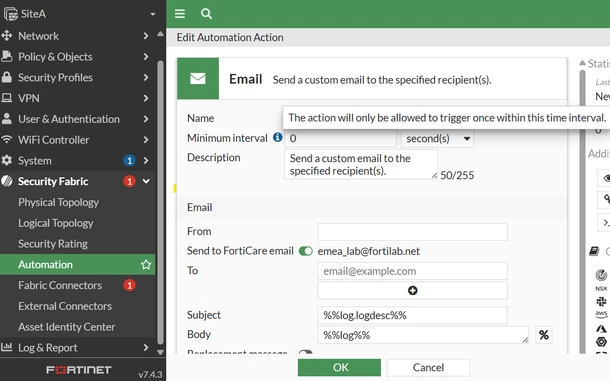Click the Cancel button
The height and width of the screenshot is (381, 610).
point(428,367)
